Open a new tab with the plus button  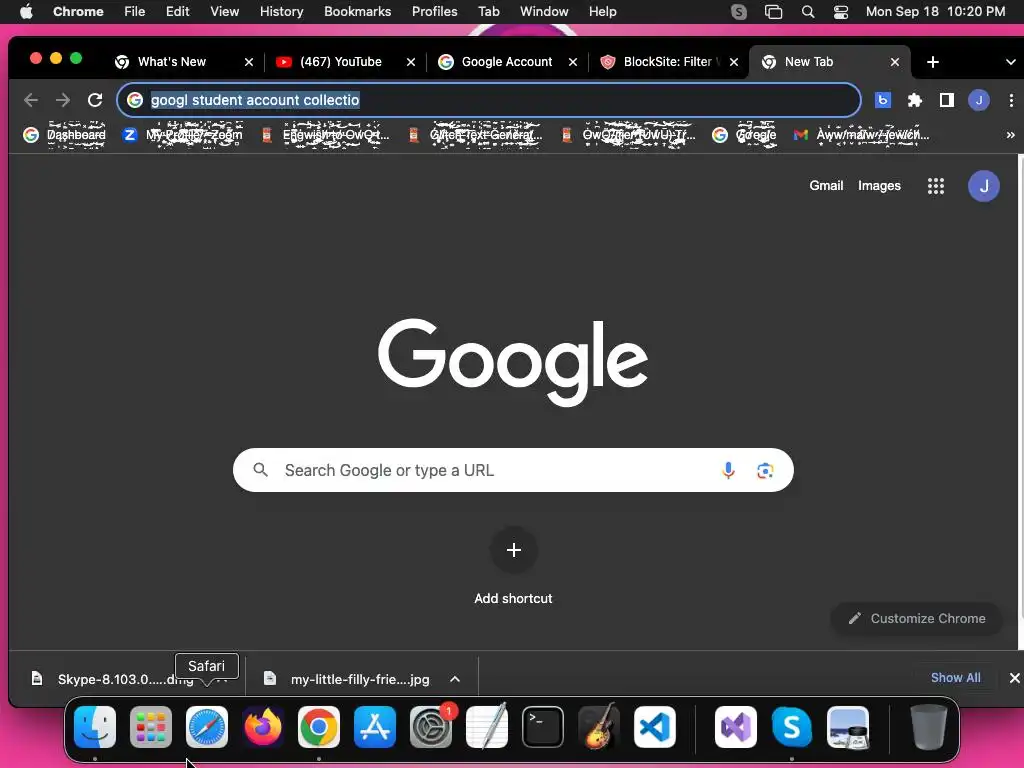pyautogui.click(x=933, y=62)
